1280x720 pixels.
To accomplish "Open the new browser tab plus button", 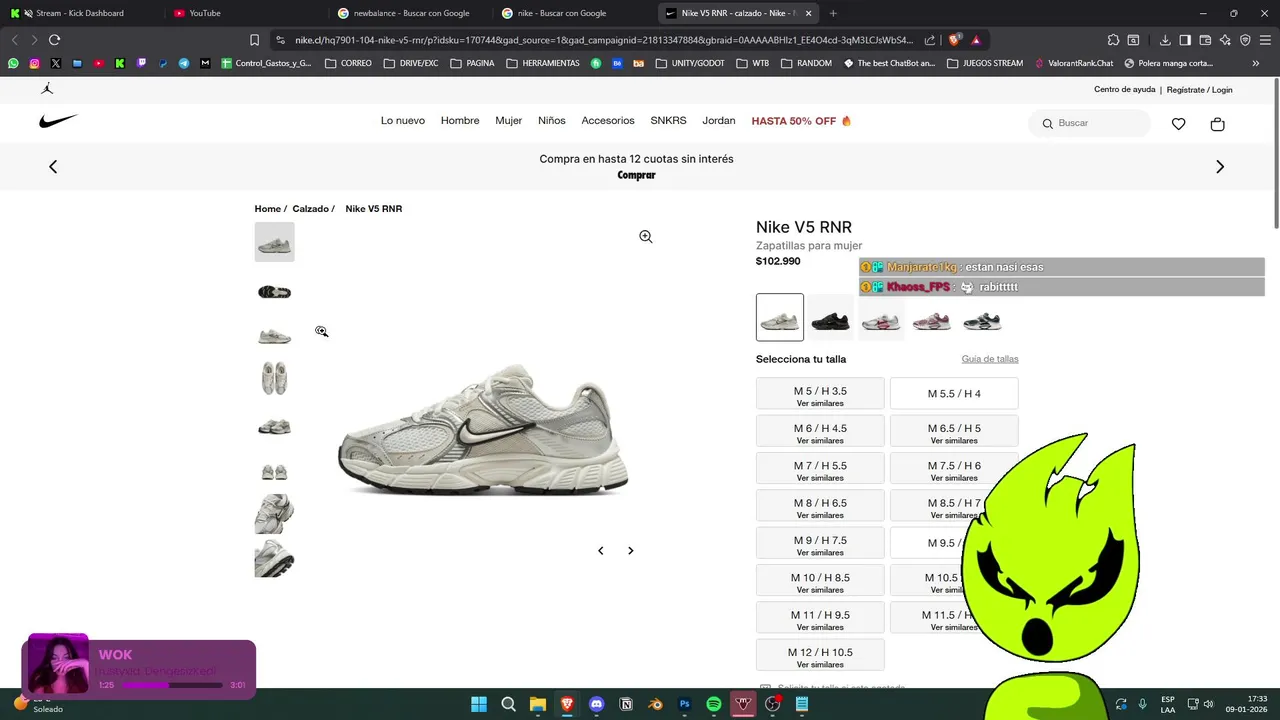I will [x=833, y=13].
